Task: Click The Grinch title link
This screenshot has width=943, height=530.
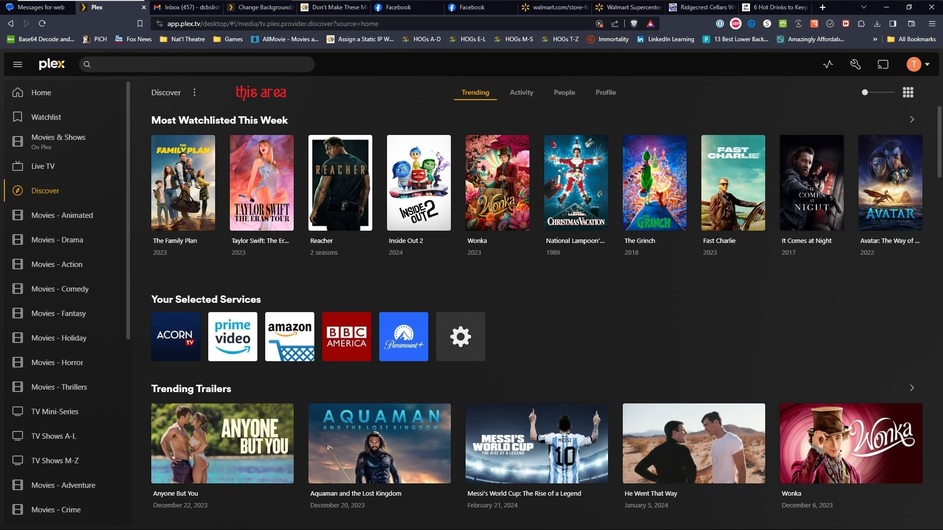Action: [639, 241]
